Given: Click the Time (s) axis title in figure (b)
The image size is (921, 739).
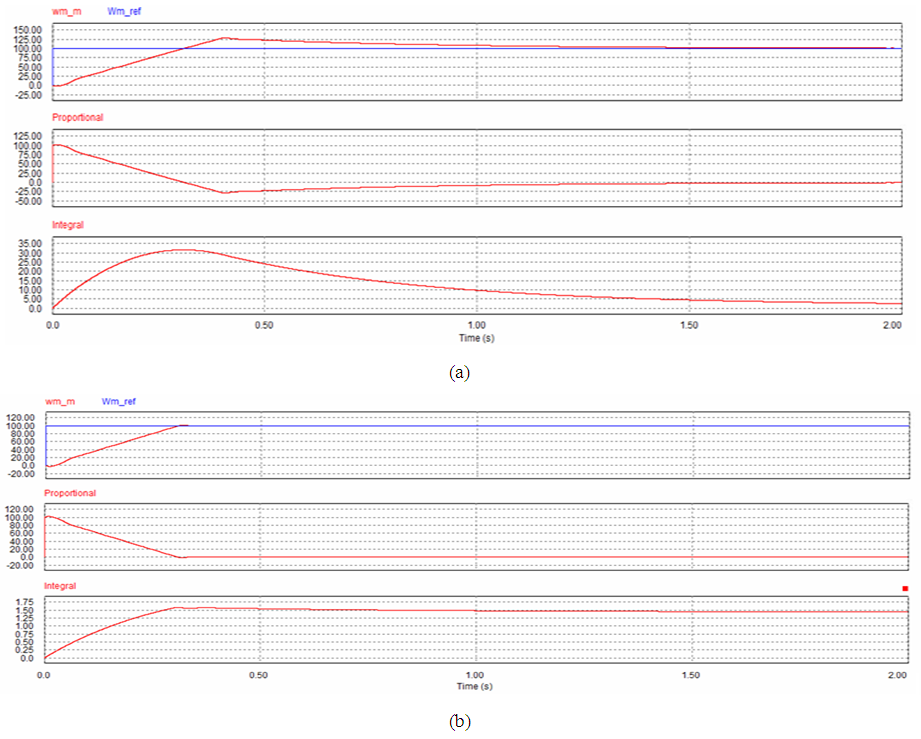Looking at the screenshot, I should (475, 686).
